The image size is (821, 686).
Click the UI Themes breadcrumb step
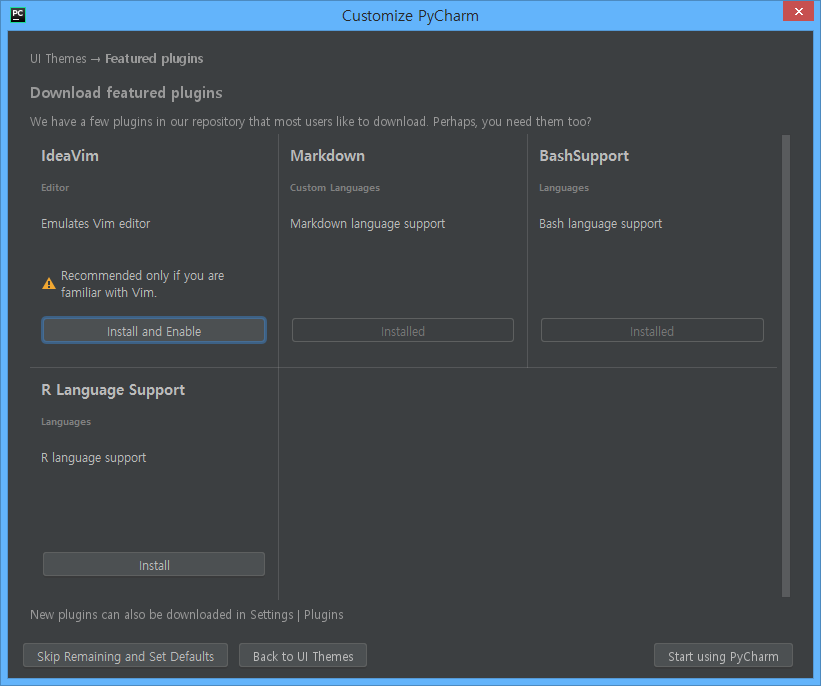tap(58, 59)
